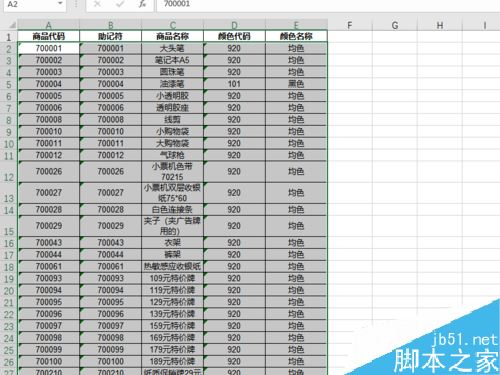Image resolution: width=500 pixels, height=375 pixels.
Task: Click cell 白色连接条
Action: tap(173, 210)
